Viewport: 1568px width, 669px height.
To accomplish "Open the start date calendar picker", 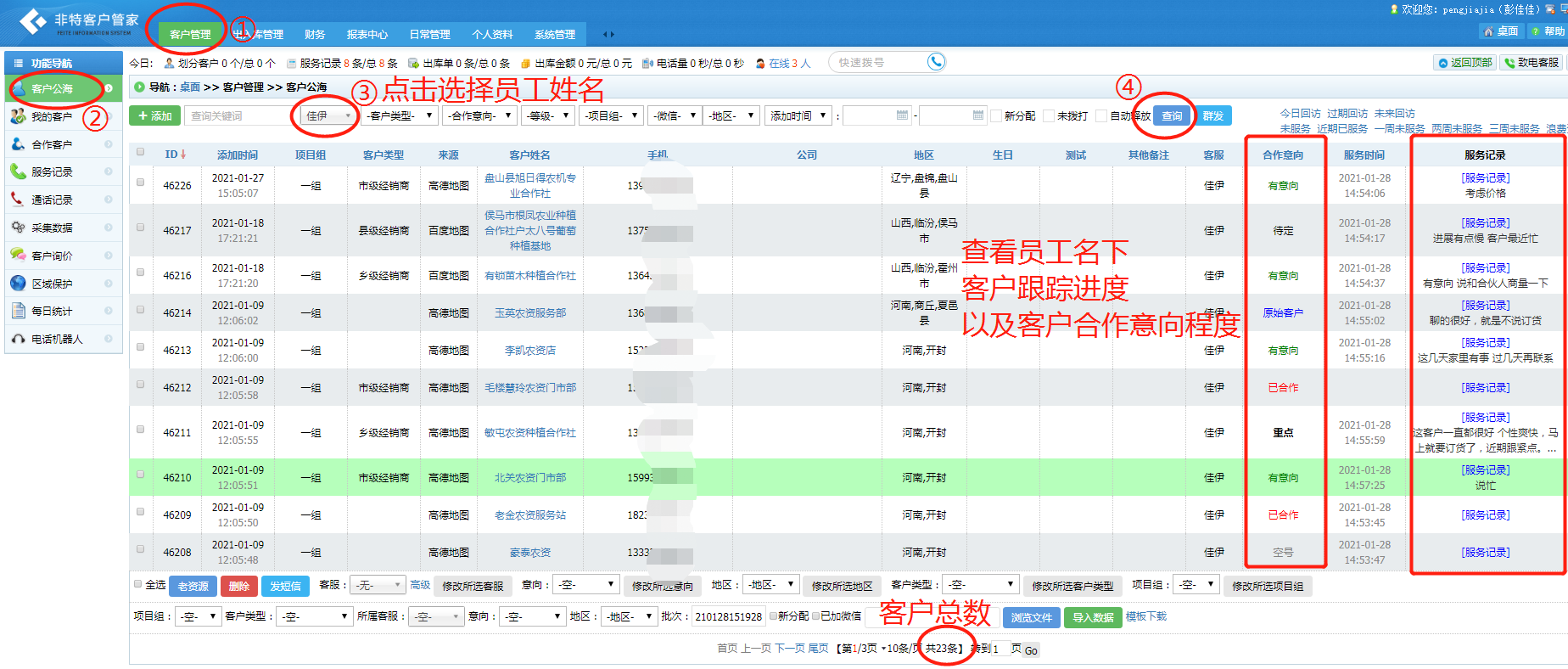I will [902, 115].
